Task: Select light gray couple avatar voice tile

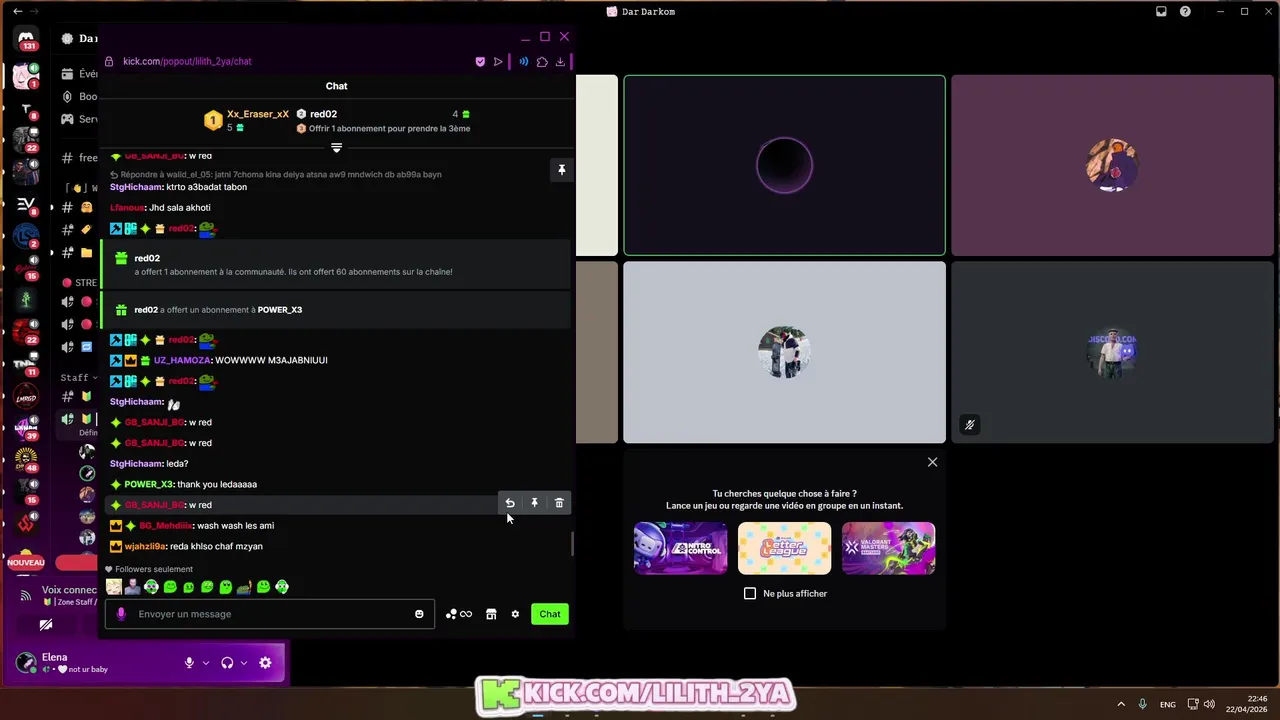Action: [x=784, y=352]
